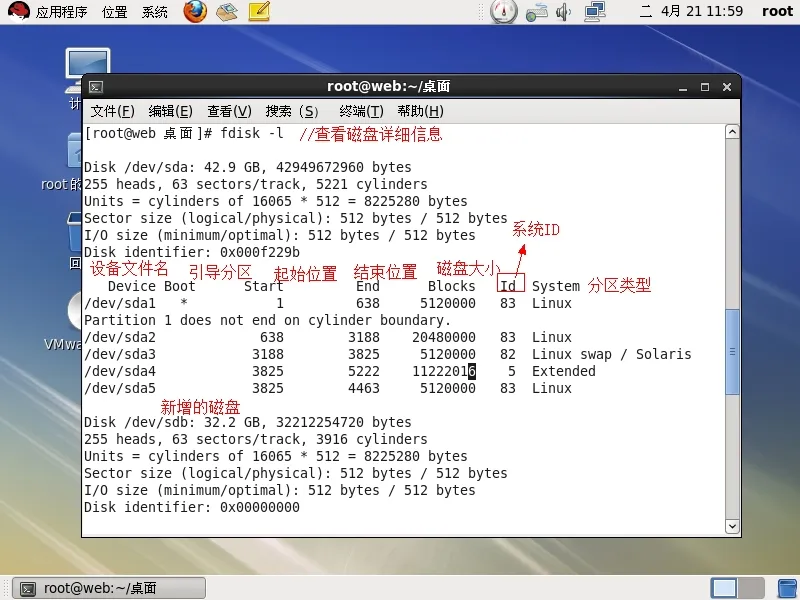Click the Red Hat logo icon
800x600 pixels.
[18, 12]
